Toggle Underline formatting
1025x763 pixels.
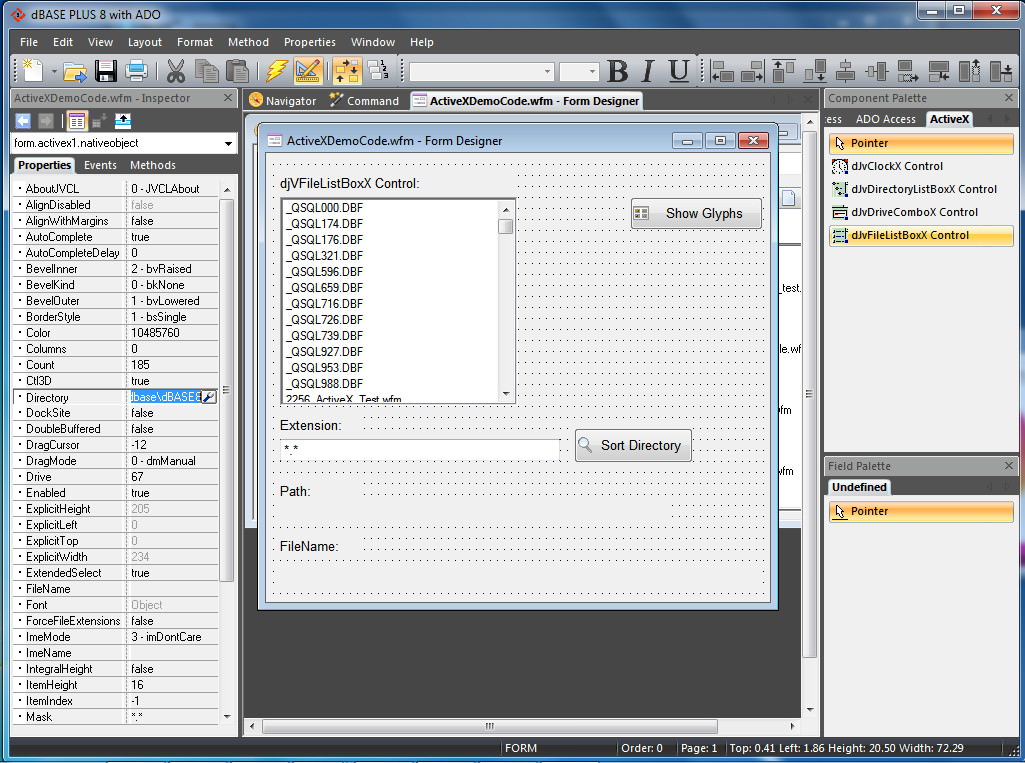tap(679, 71)
